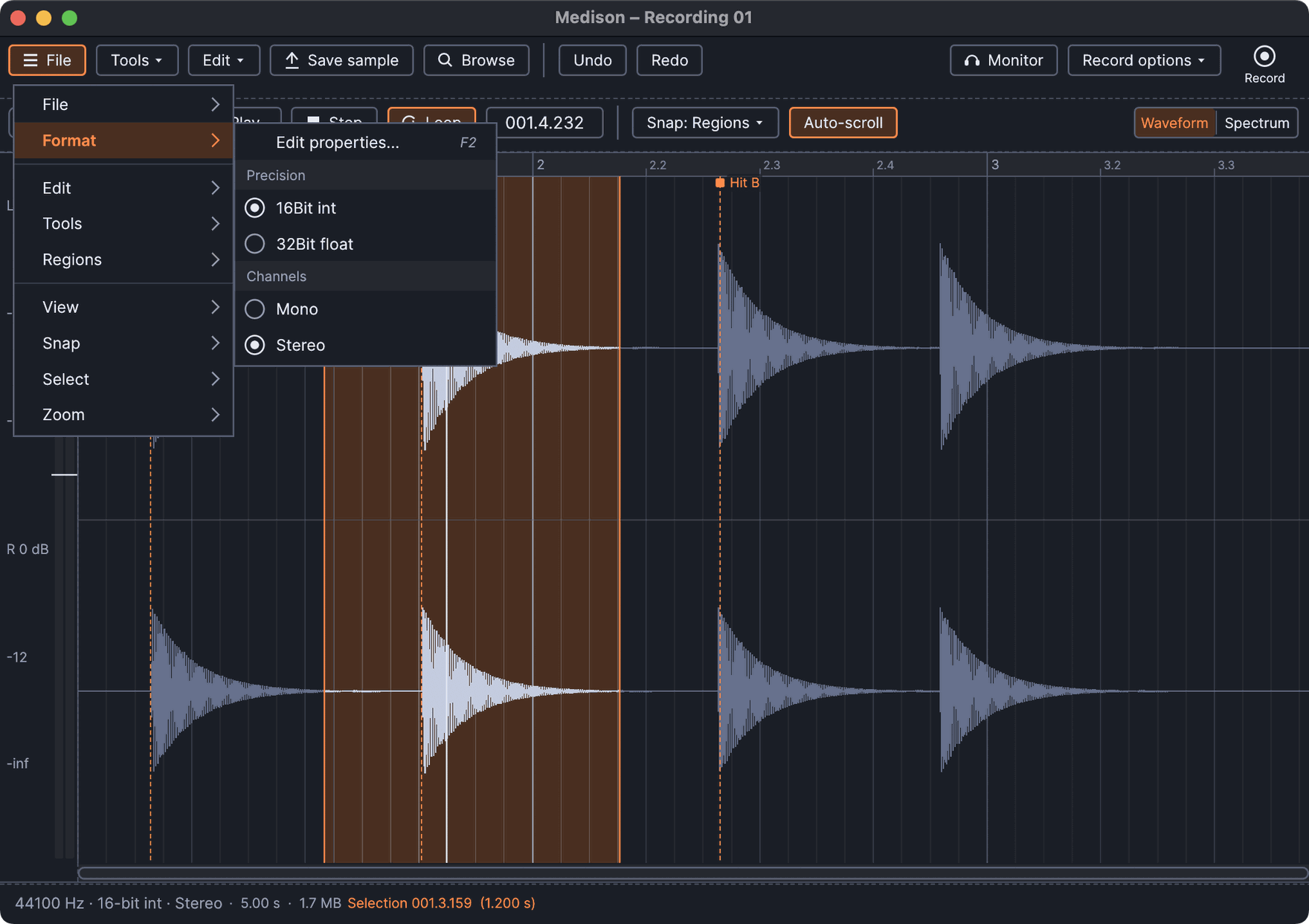1309x924 pixels.
Task: Open the Edit dropdown in toolbar
Action: point(224,60)
